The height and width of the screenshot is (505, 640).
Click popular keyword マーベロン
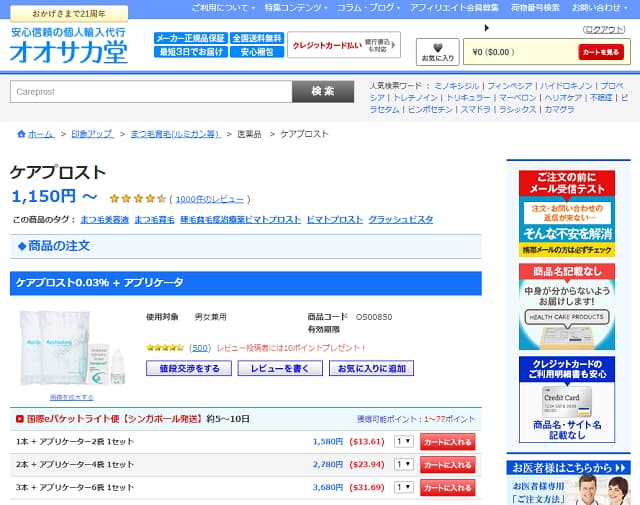[x=517, y=98]
